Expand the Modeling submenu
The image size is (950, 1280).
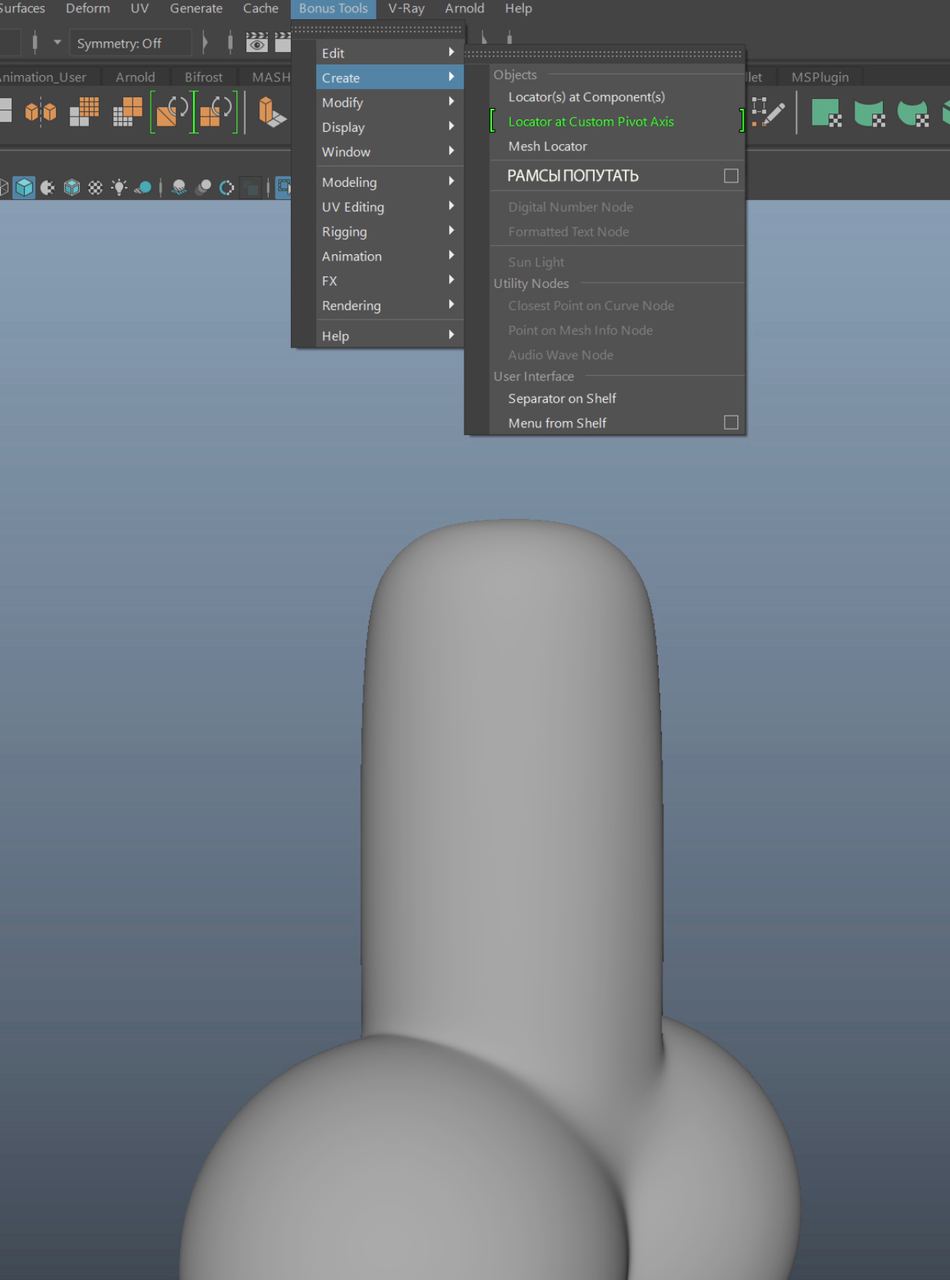coord(389,182)
